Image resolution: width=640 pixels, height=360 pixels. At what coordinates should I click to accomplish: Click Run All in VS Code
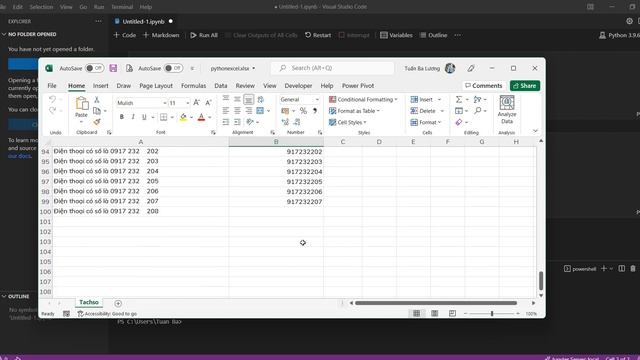[x=204, y=35]
